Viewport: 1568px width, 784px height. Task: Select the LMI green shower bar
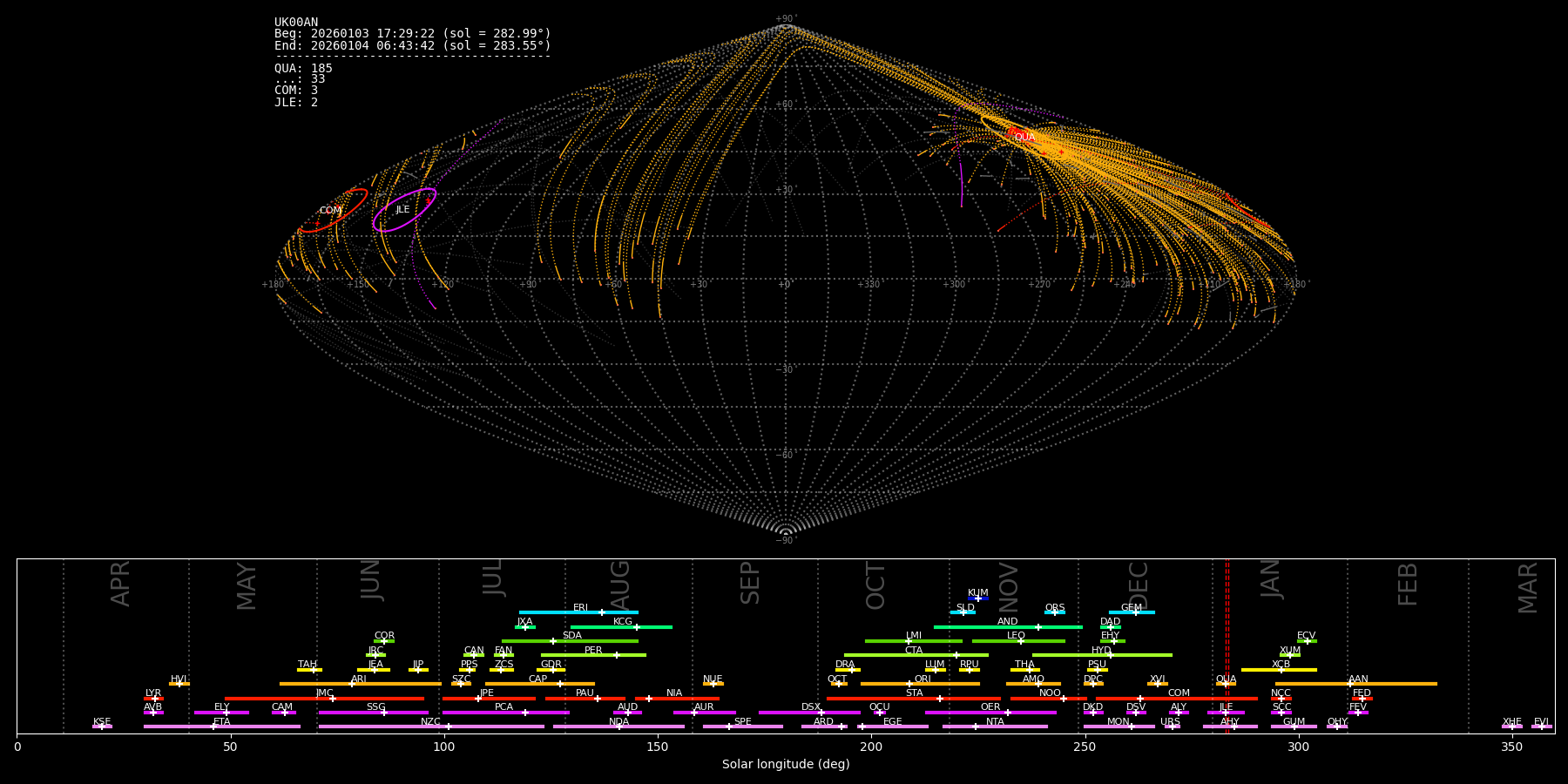pos(914,641)
